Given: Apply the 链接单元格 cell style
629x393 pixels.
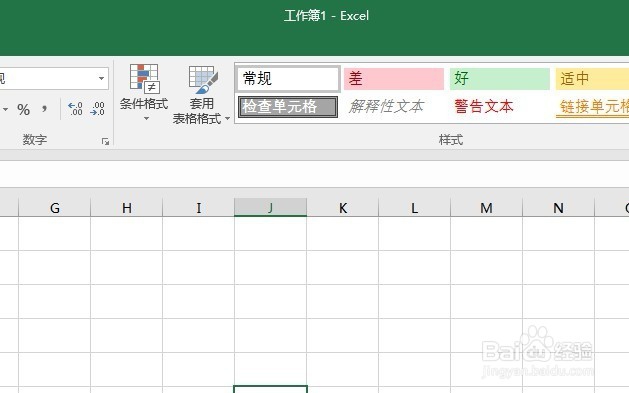Looking at the screenshot, I should click(592, 107).
